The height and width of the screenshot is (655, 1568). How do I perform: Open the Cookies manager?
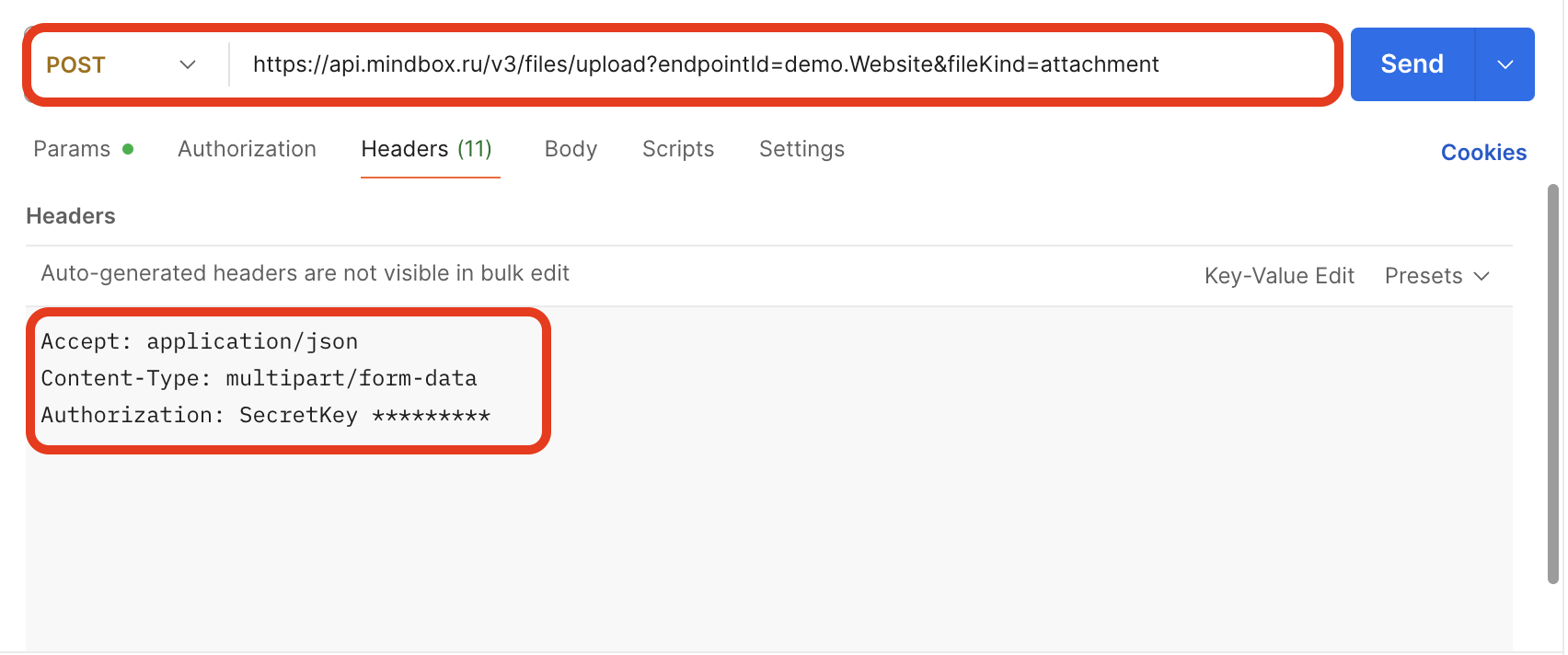click(x=1483, y=152)
